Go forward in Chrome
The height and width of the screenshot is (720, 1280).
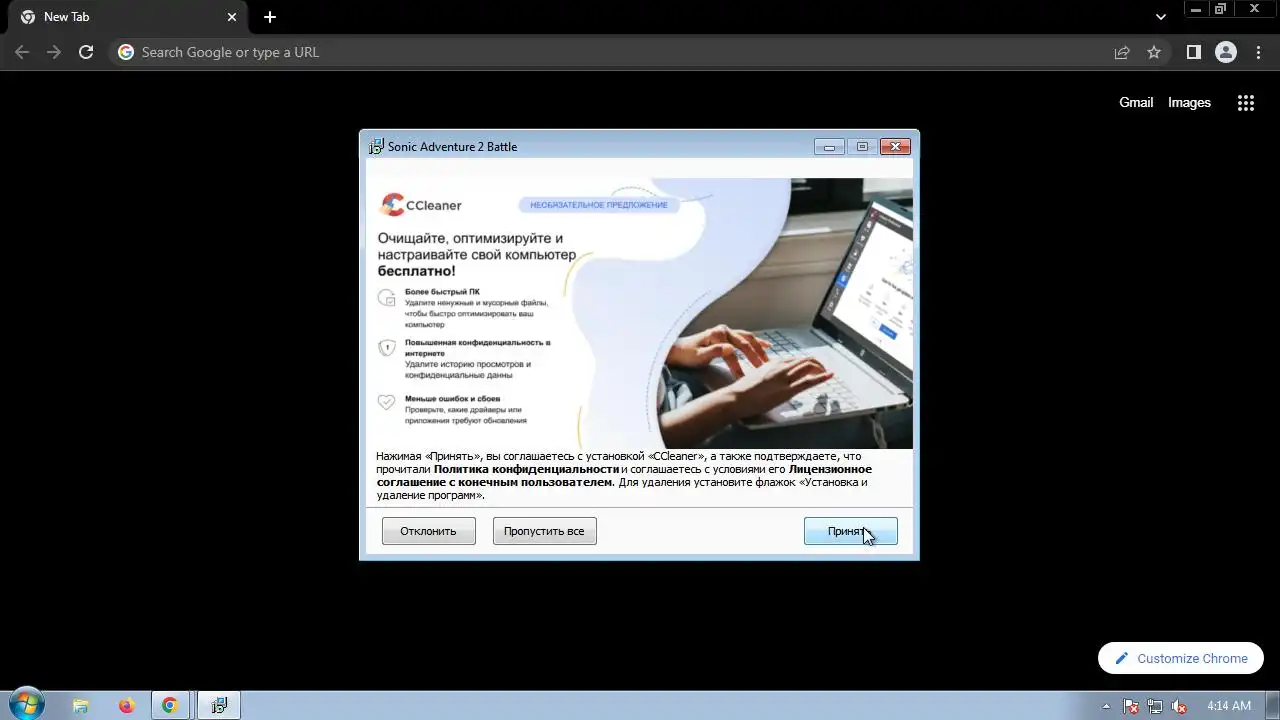[x=54, y=52]
